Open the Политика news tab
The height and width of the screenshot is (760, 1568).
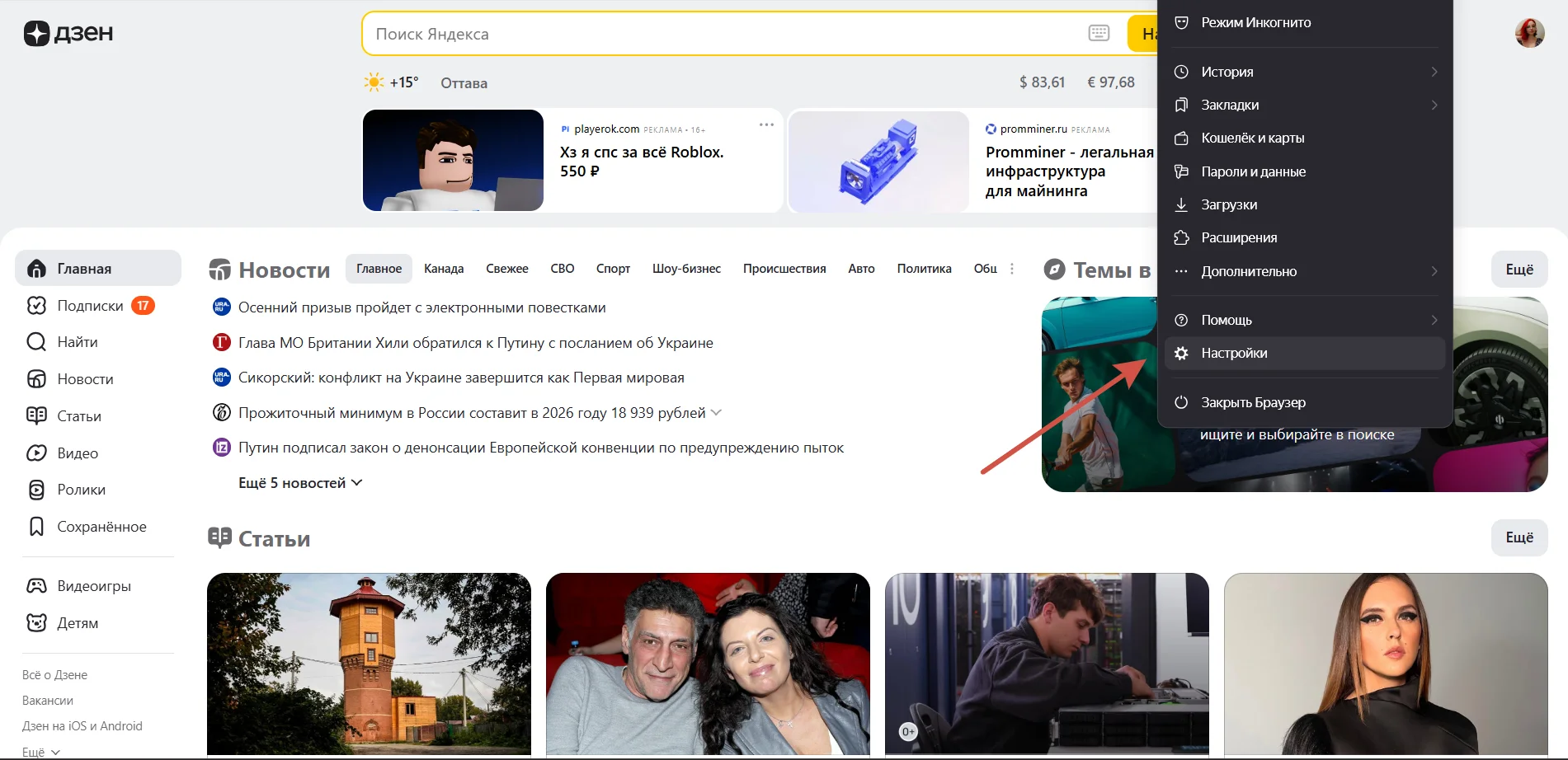[x=924, y=269]
